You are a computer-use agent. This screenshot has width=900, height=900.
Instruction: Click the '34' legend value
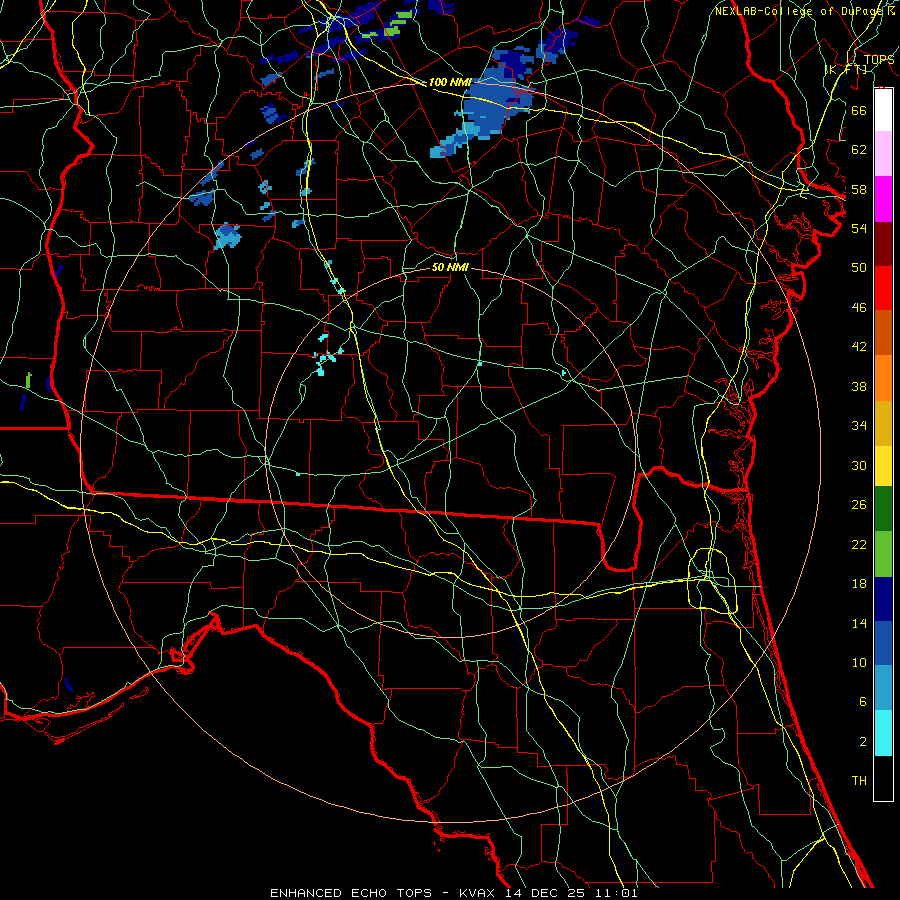[859, 425]
